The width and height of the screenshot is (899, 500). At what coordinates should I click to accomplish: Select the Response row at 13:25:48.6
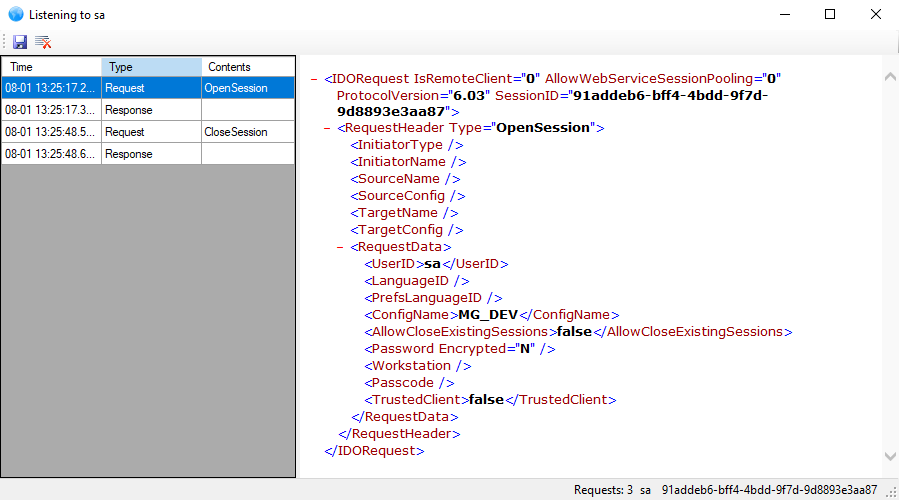point(148,154)
